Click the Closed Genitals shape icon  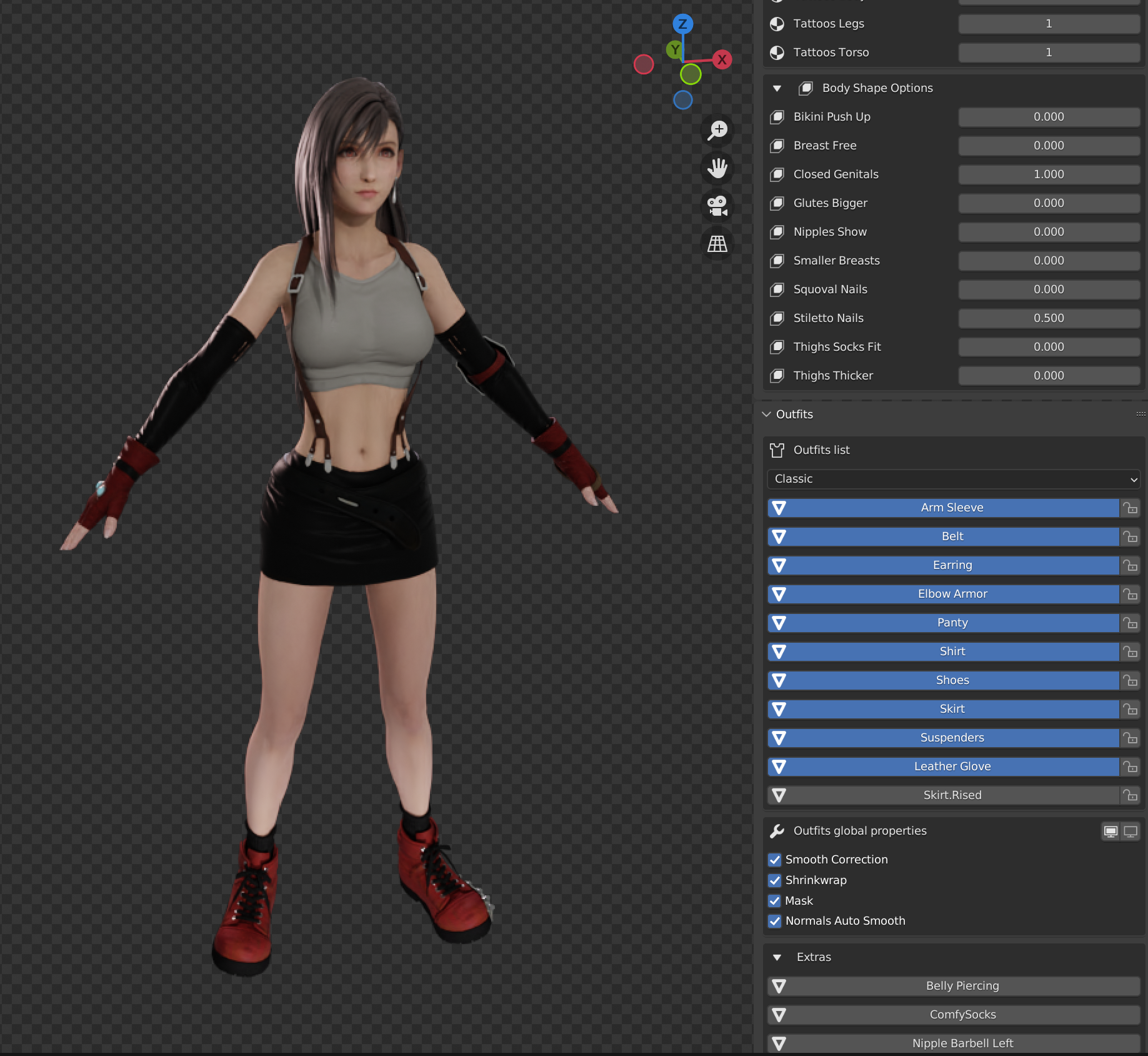[x=777, y=174]
